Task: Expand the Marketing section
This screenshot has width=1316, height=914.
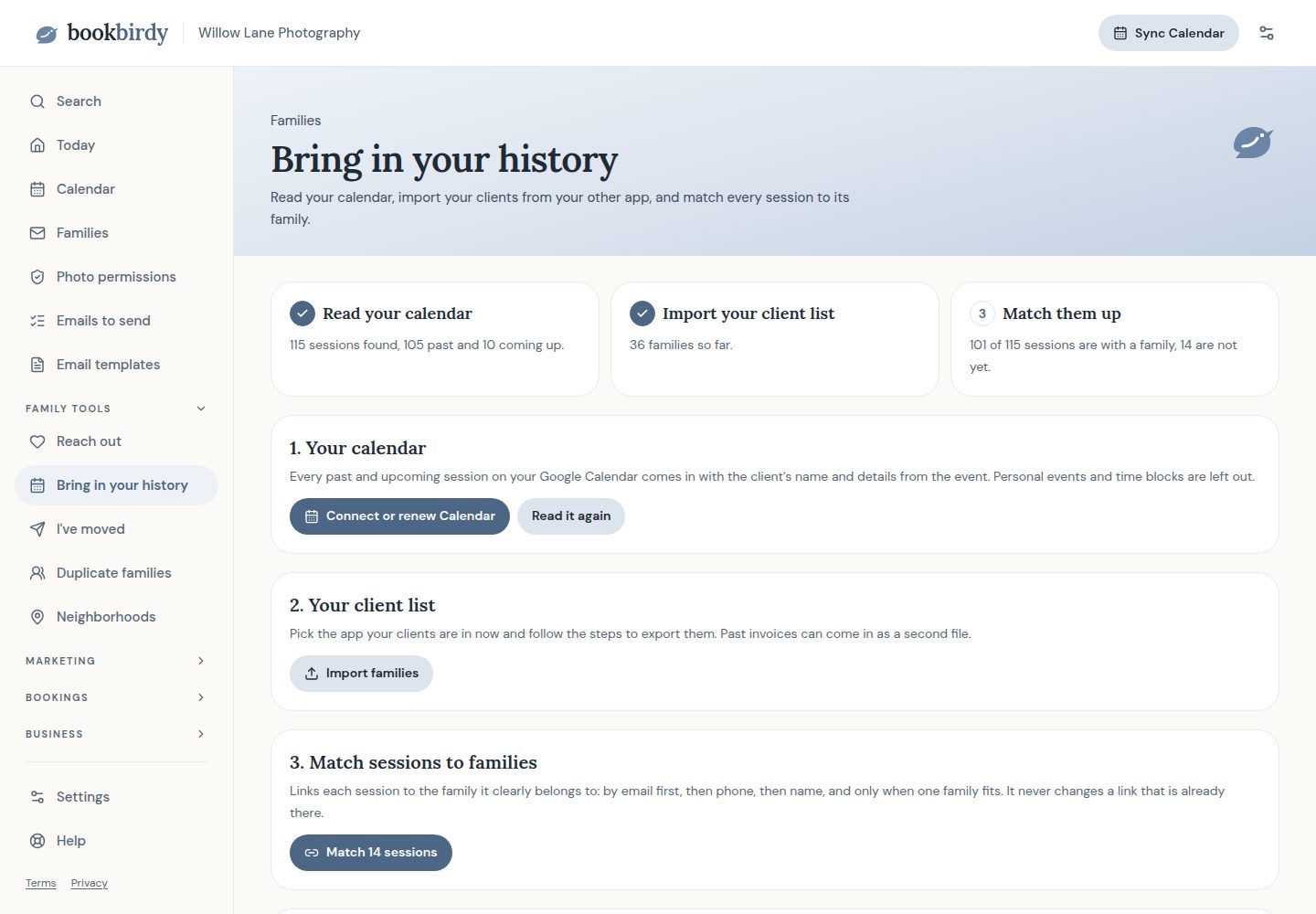Action: pyautogui.click(x=116, y=661)
